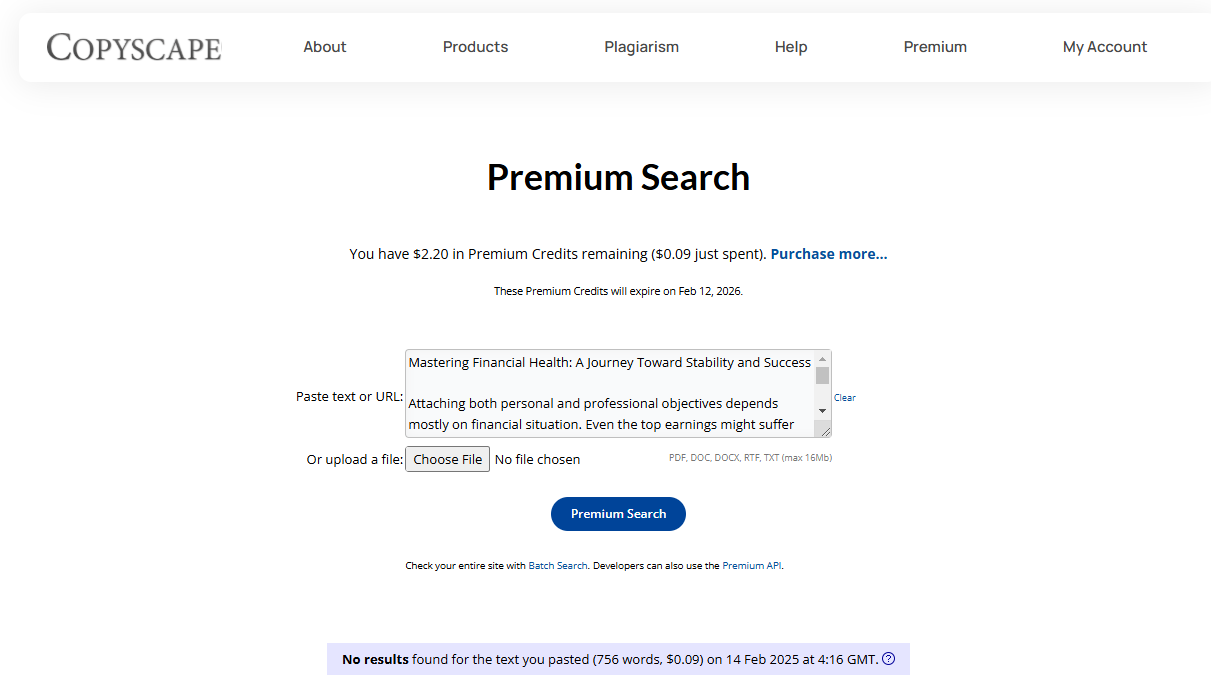Click the text box scrollbar thumb
Screen dimensions: 1211x681
click(823, 375)
